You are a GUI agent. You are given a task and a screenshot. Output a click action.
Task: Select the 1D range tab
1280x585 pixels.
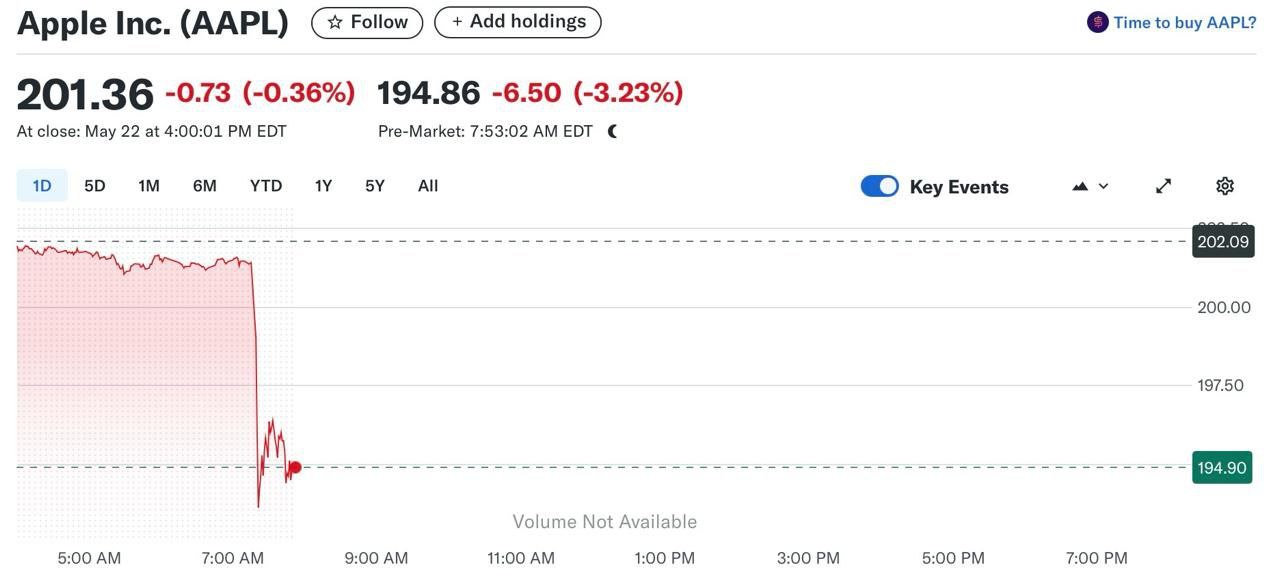[x=42, y=186]
